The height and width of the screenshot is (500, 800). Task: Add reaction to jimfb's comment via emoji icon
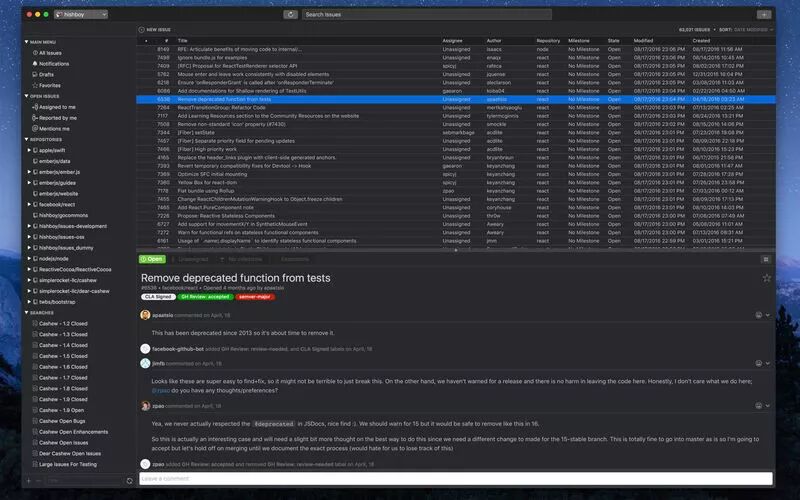coord(759,363)
